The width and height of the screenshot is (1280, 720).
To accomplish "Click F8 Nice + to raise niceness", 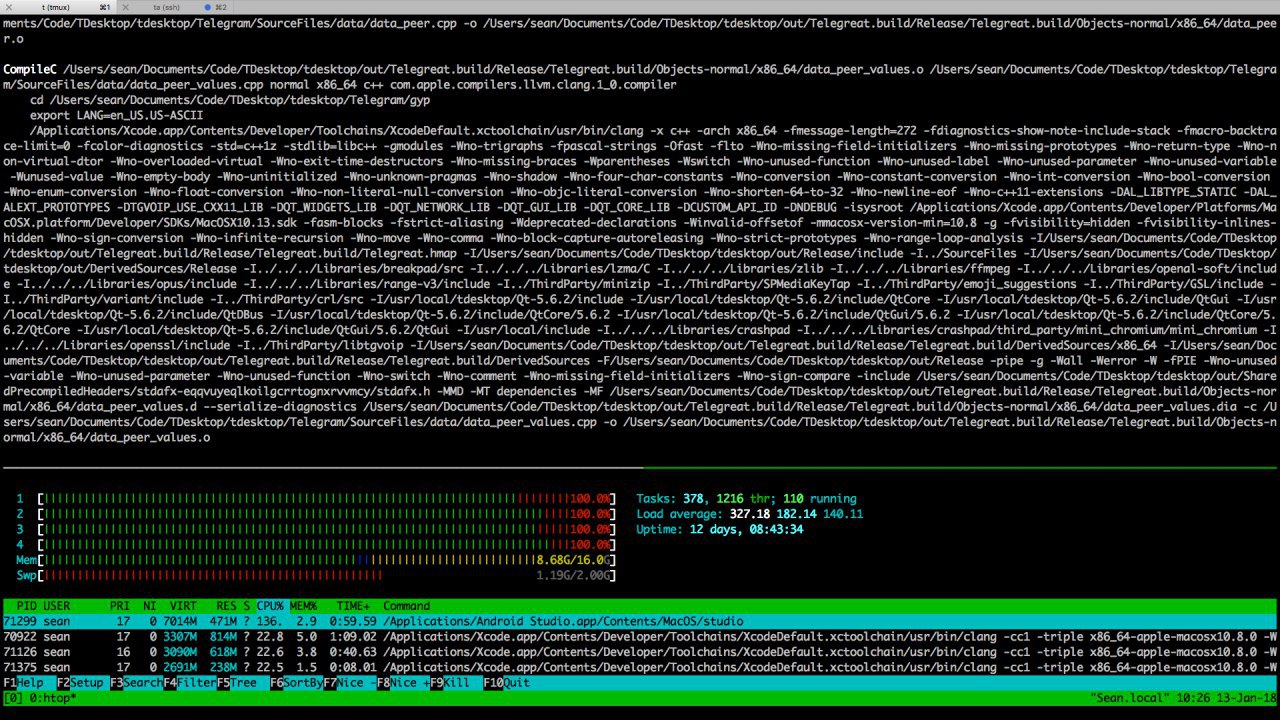I will [403, 683].
